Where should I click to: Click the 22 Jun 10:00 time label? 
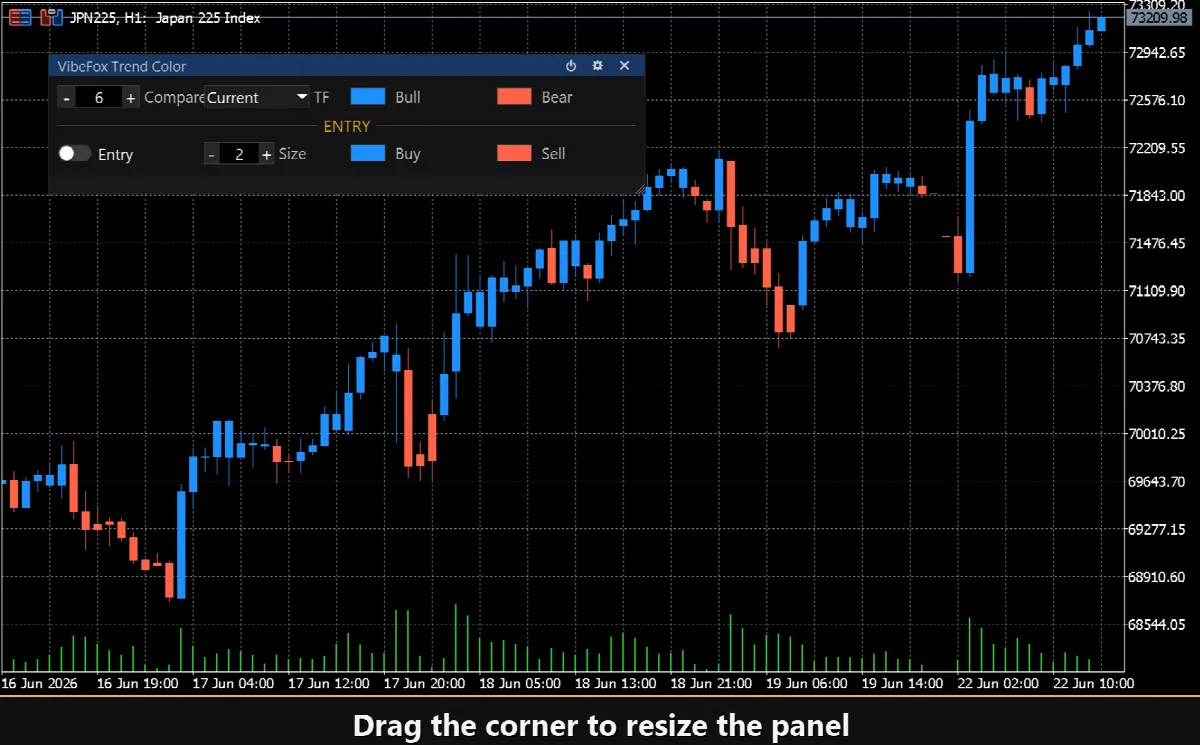(x=1093, y=684)
